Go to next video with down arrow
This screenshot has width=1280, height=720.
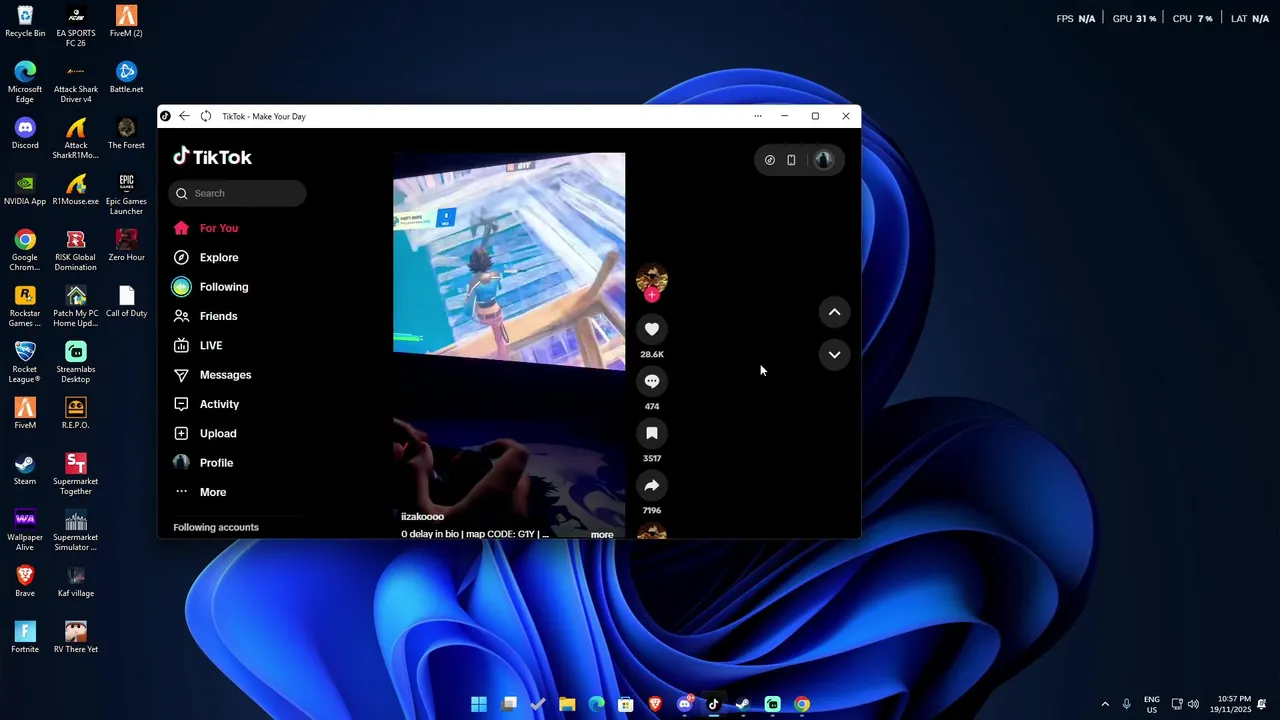[834, 354]
